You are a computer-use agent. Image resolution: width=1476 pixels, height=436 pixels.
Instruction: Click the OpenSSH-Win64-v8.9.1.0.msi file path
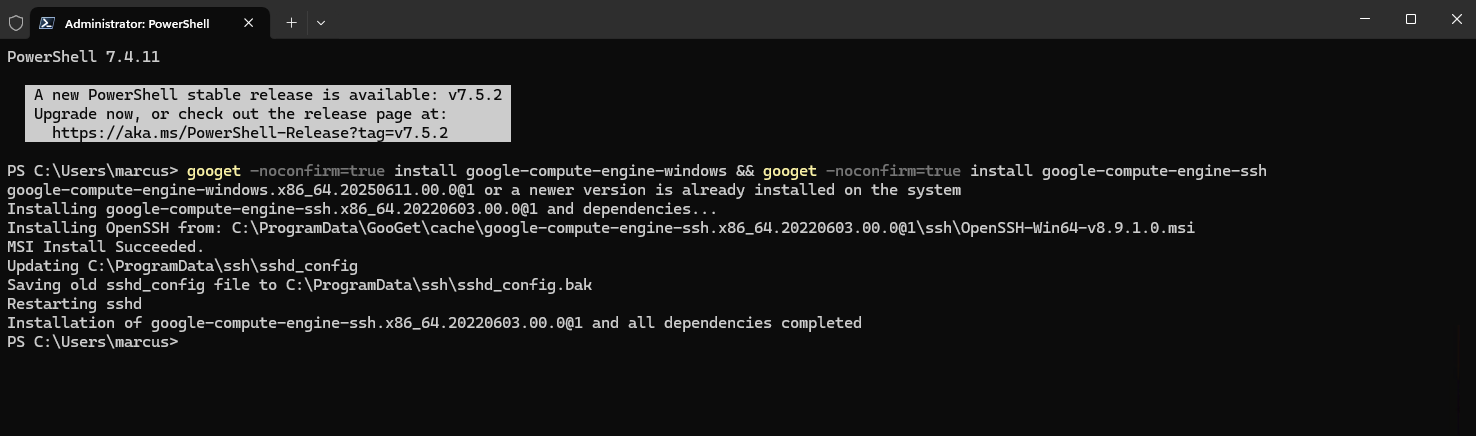(713, 228)
